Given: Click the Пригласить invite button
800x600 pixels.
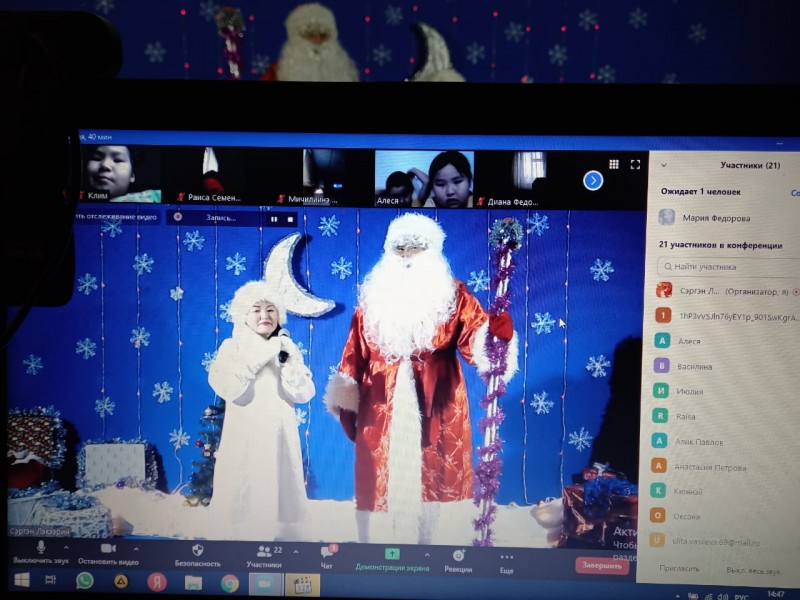Looking at the screenshot, I should click(x=679, y=568).
